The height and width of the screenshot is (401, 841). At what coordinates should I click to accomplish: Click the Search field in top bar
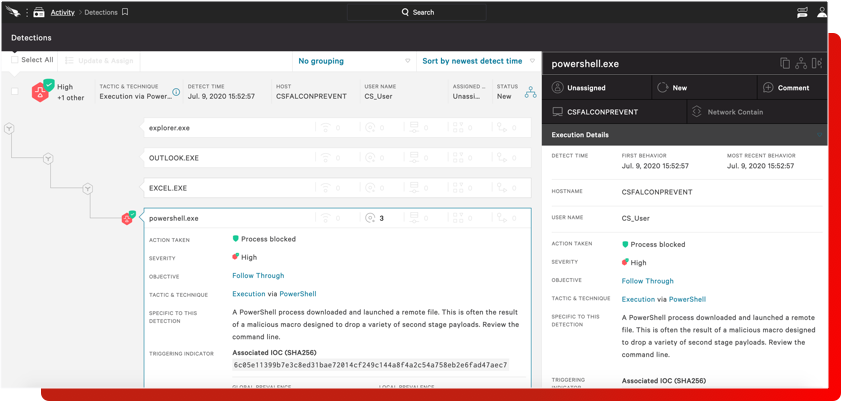[418, 13]
